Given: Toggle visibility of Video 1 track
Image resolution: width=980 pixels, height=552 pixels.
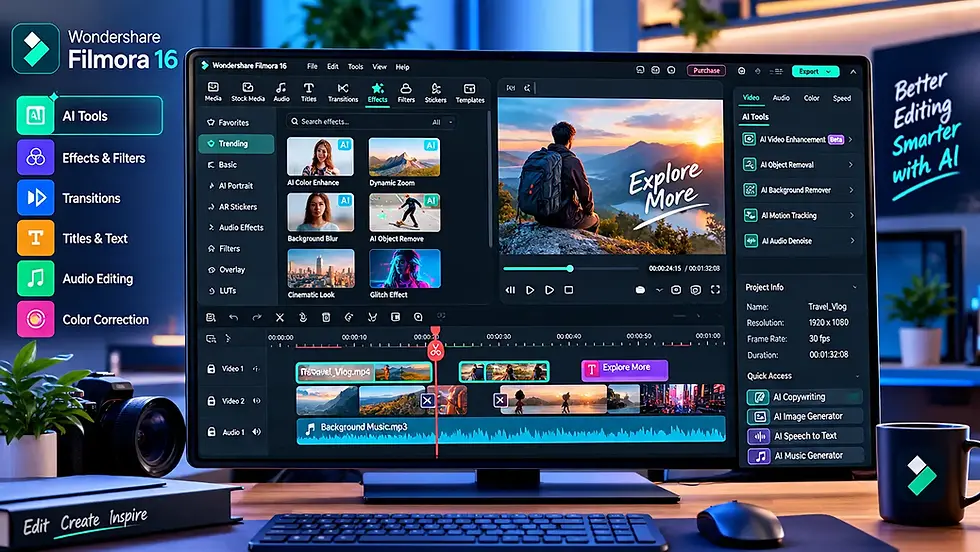Looking at the screenshot, I should coord(256,369).
